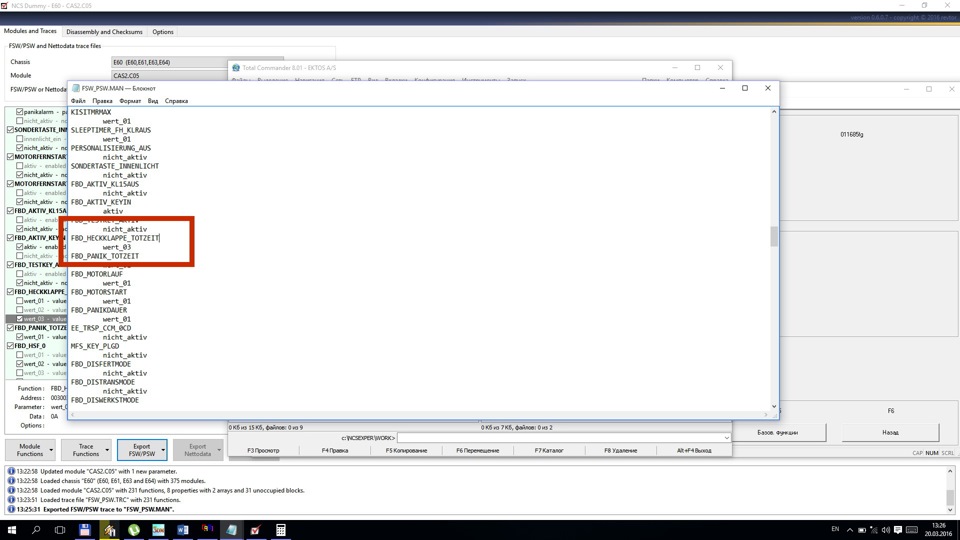Open the Правка menu in Notepad

[x=102, y=101]
